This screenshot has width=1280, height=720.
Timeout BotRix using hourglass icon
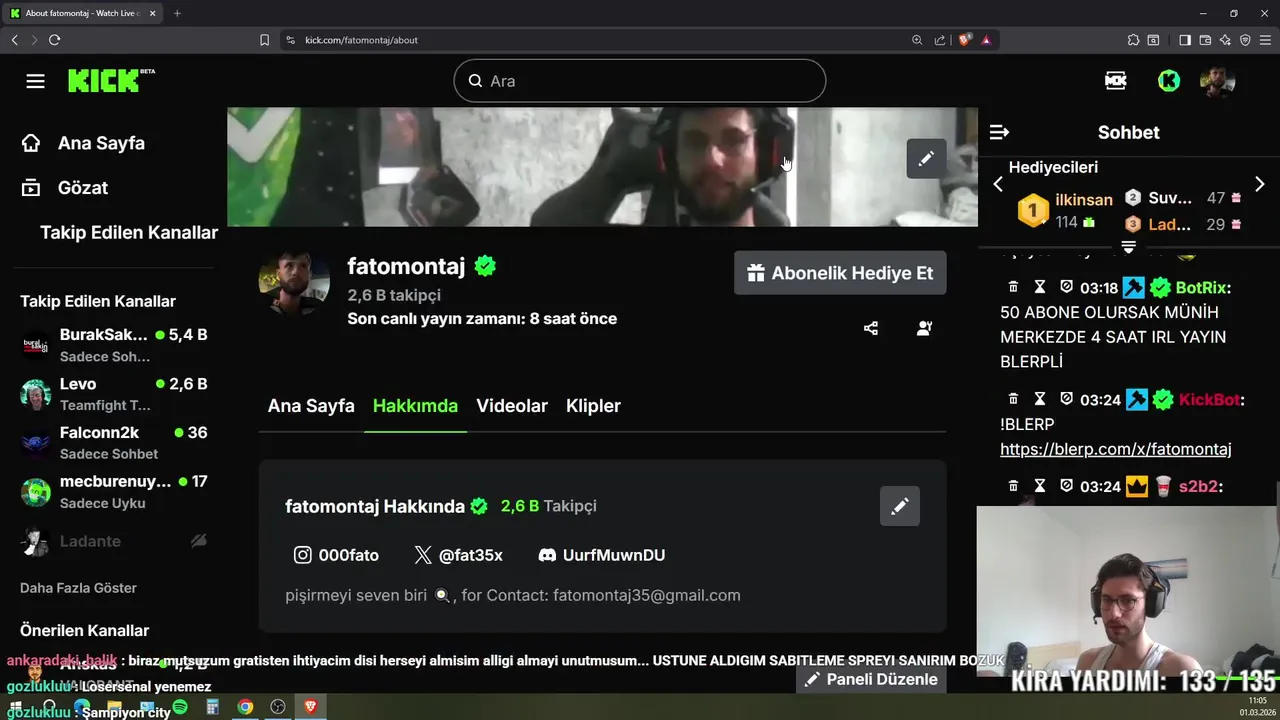[1040, 287]
